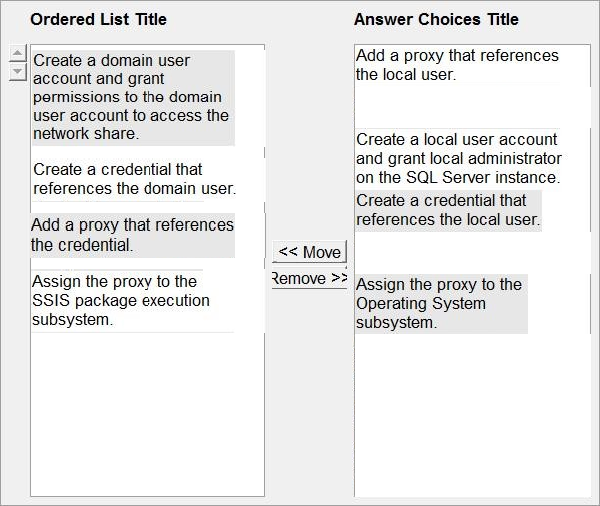Select 'Add a proxy that references the credential'

click(x=132, y=235)
